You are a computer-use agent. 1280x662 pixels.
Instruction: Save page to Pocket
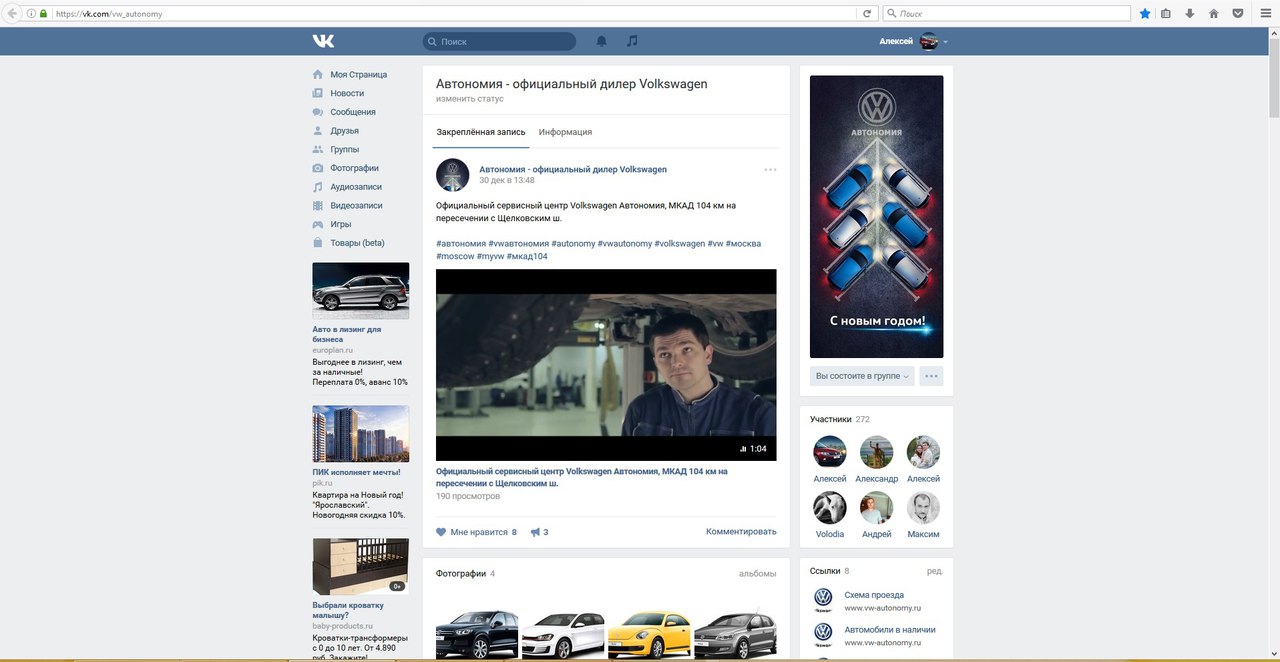[1238, 14]
